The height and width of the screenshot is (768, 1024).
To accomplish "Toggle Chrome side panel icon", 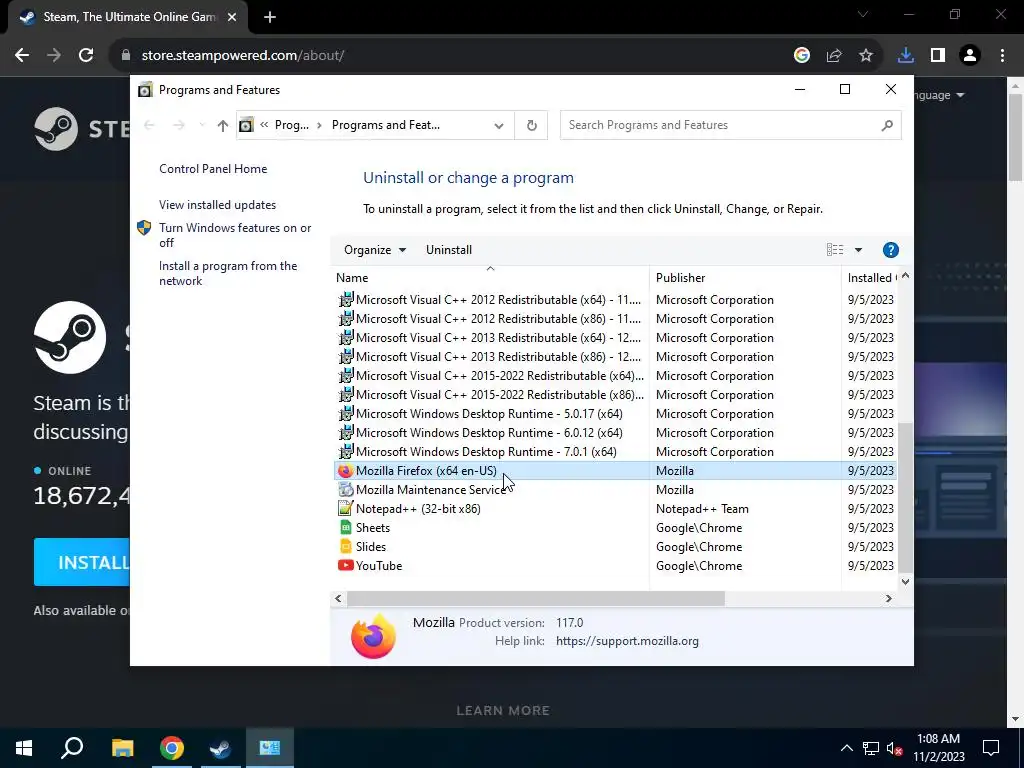I will point(938,56).
